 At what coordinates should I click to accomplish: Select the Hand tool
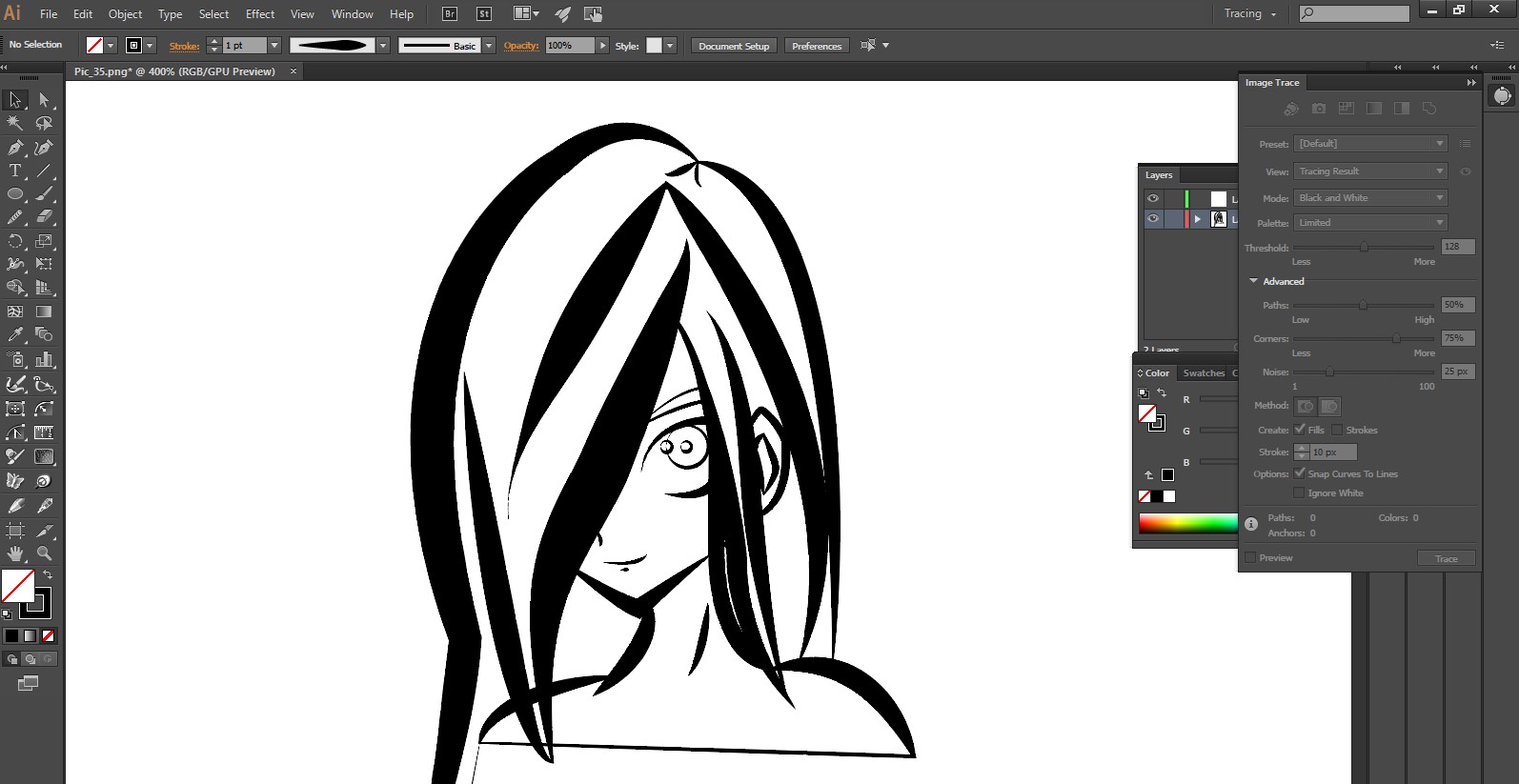click(x=15, y=553)
